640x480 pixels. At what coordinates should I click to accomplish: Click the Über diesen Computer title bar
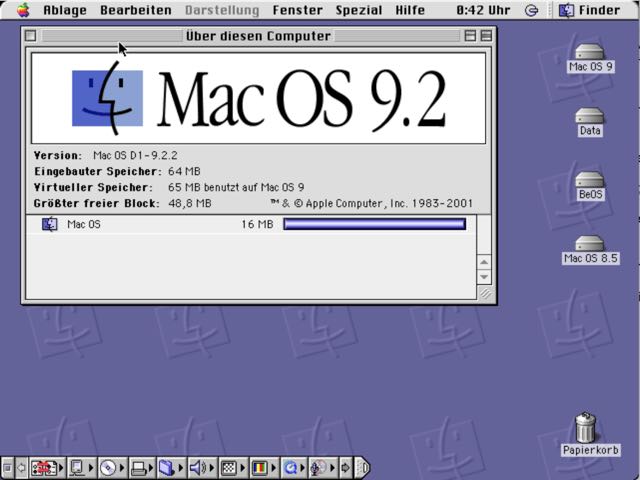[x=258, y=36]
